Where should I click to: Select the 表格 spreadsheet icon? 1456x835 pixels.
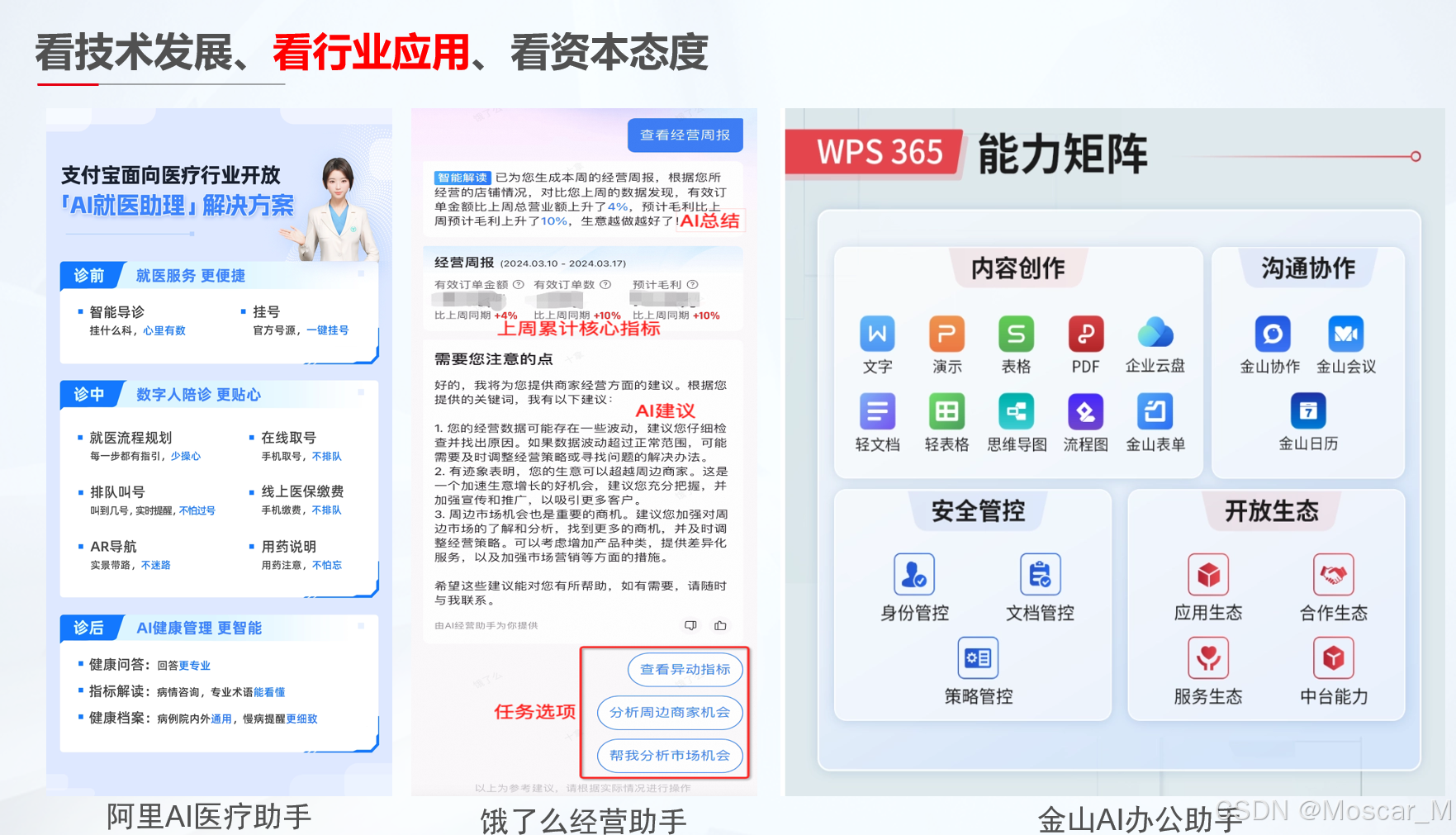click(1016, 334)
